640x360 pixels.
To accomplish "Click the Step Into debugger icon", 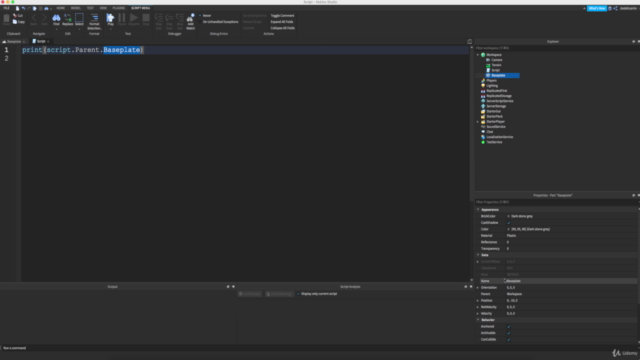I will pyautogui.click(x=159, y=18).
